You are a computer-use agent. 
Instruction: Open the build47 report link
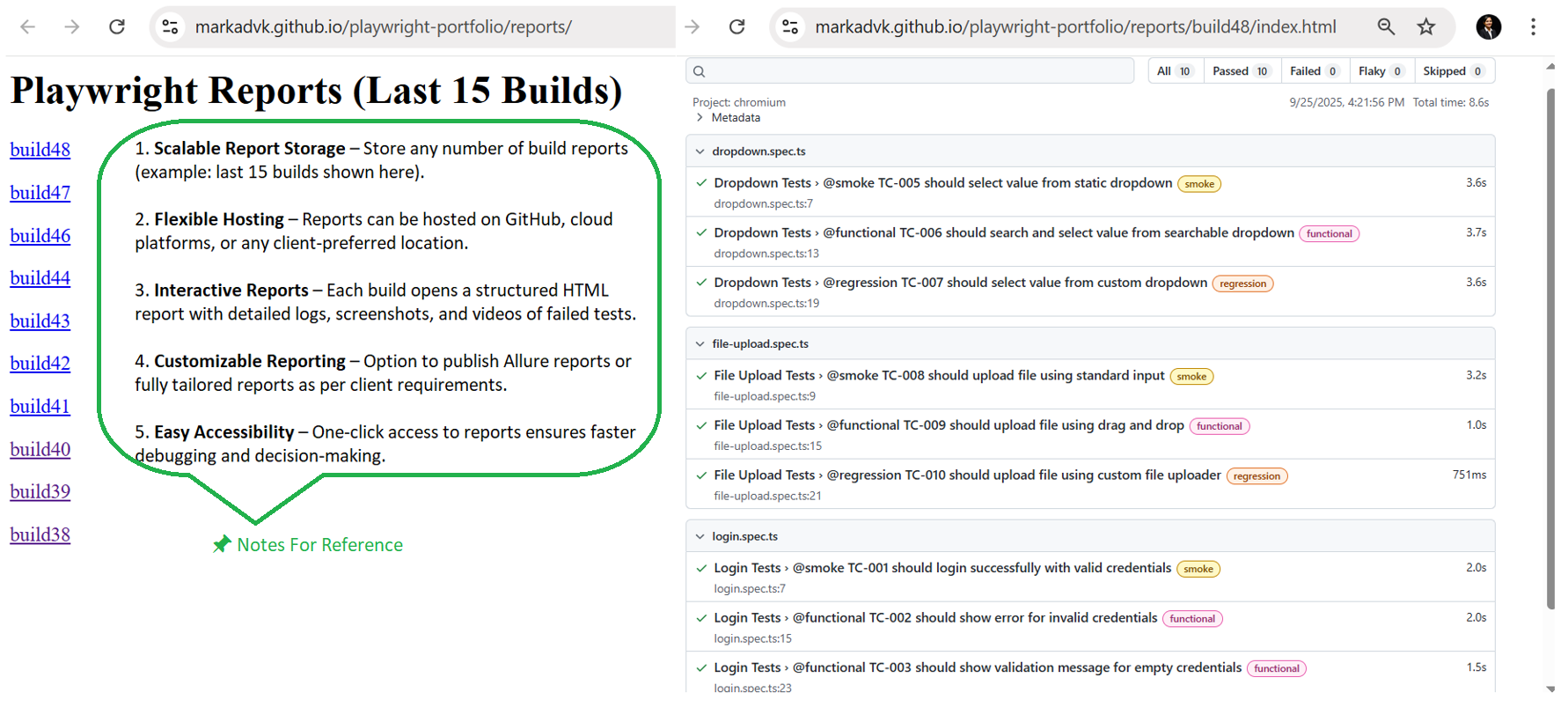(40, 193)
